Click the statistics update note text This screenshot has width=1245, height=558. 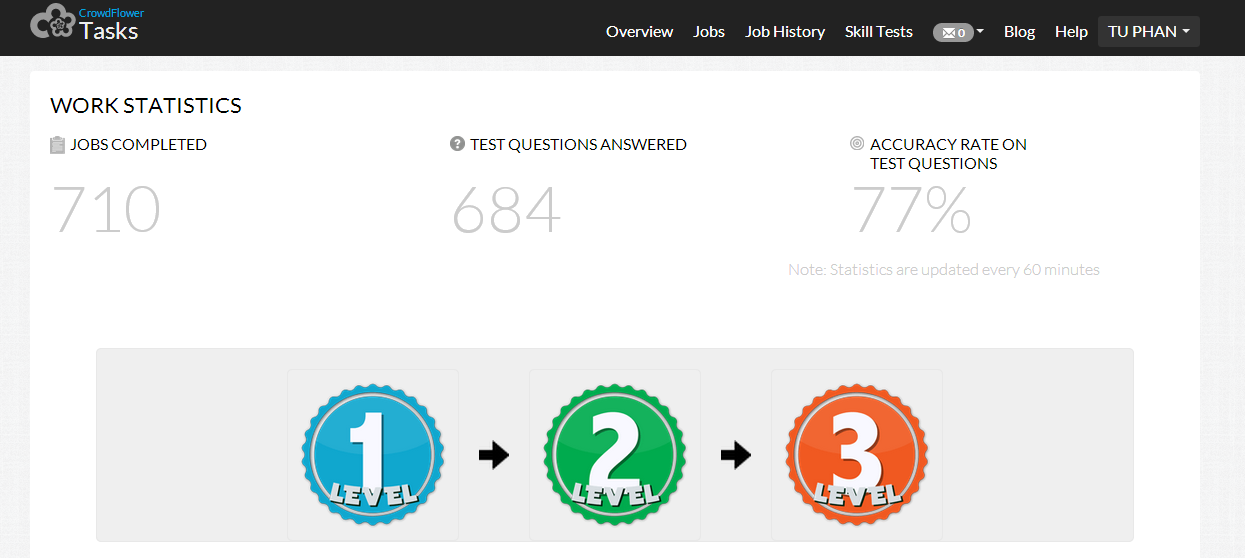(944, 270)
